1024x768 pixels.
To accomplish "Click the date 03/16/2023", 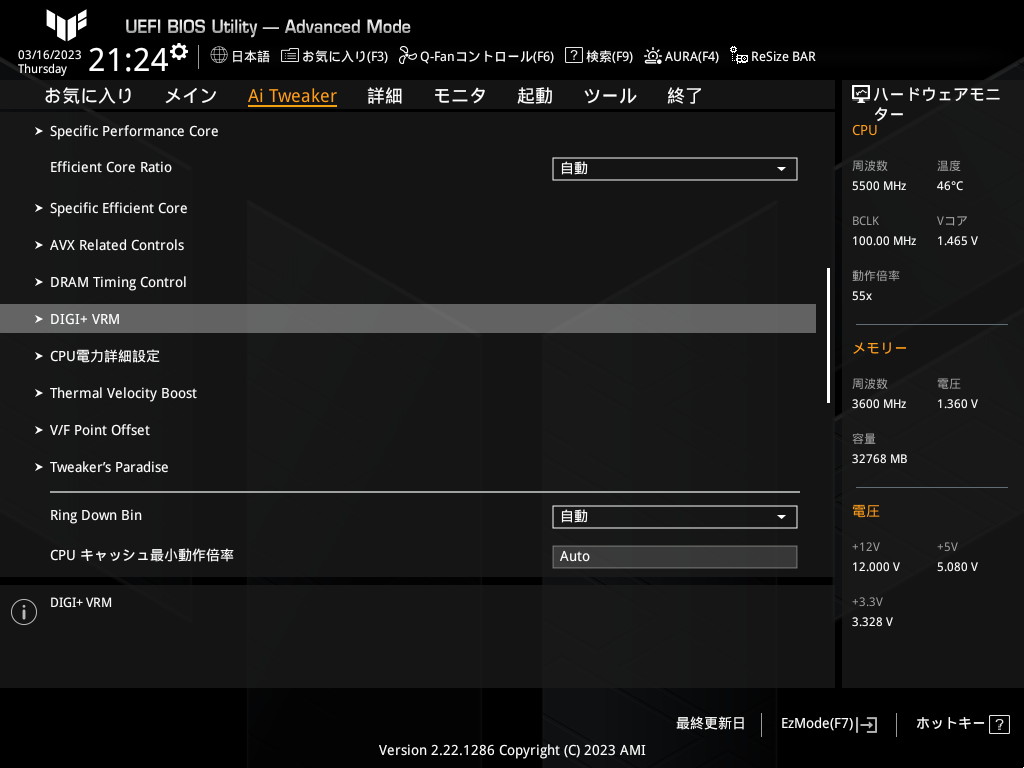I will click(50, 55).
